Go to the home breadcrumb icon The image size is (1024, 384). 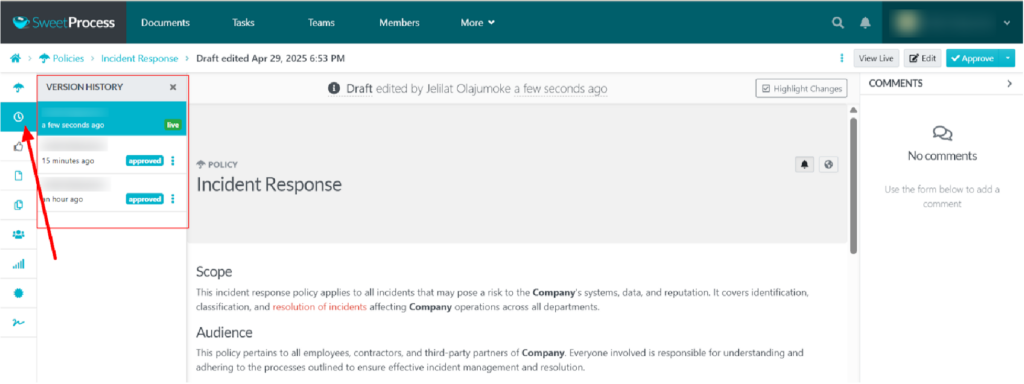(x=15, y=58)
